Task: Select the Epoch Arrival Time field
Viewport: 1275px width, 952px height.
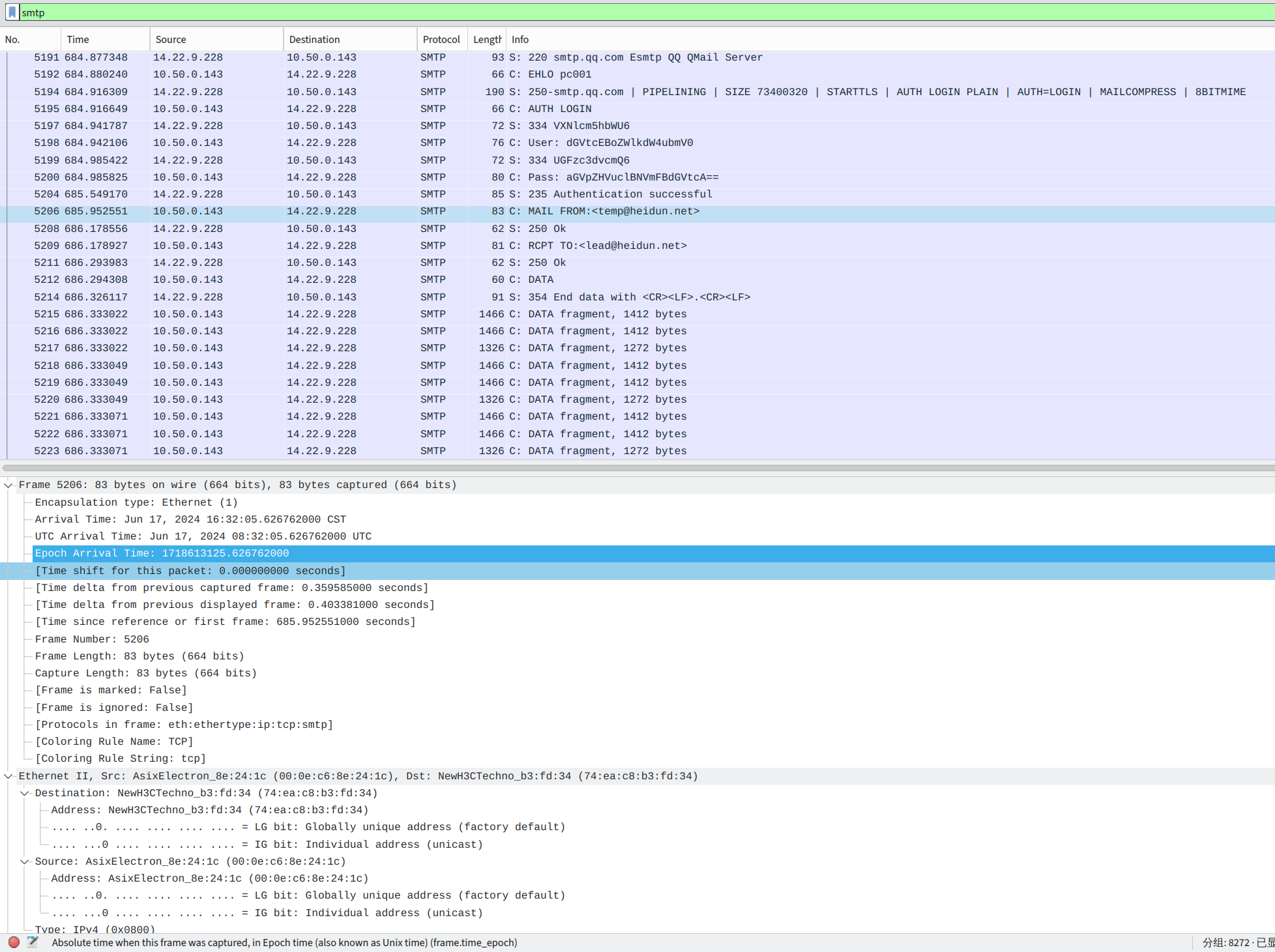Action: [x=162, y=553]
